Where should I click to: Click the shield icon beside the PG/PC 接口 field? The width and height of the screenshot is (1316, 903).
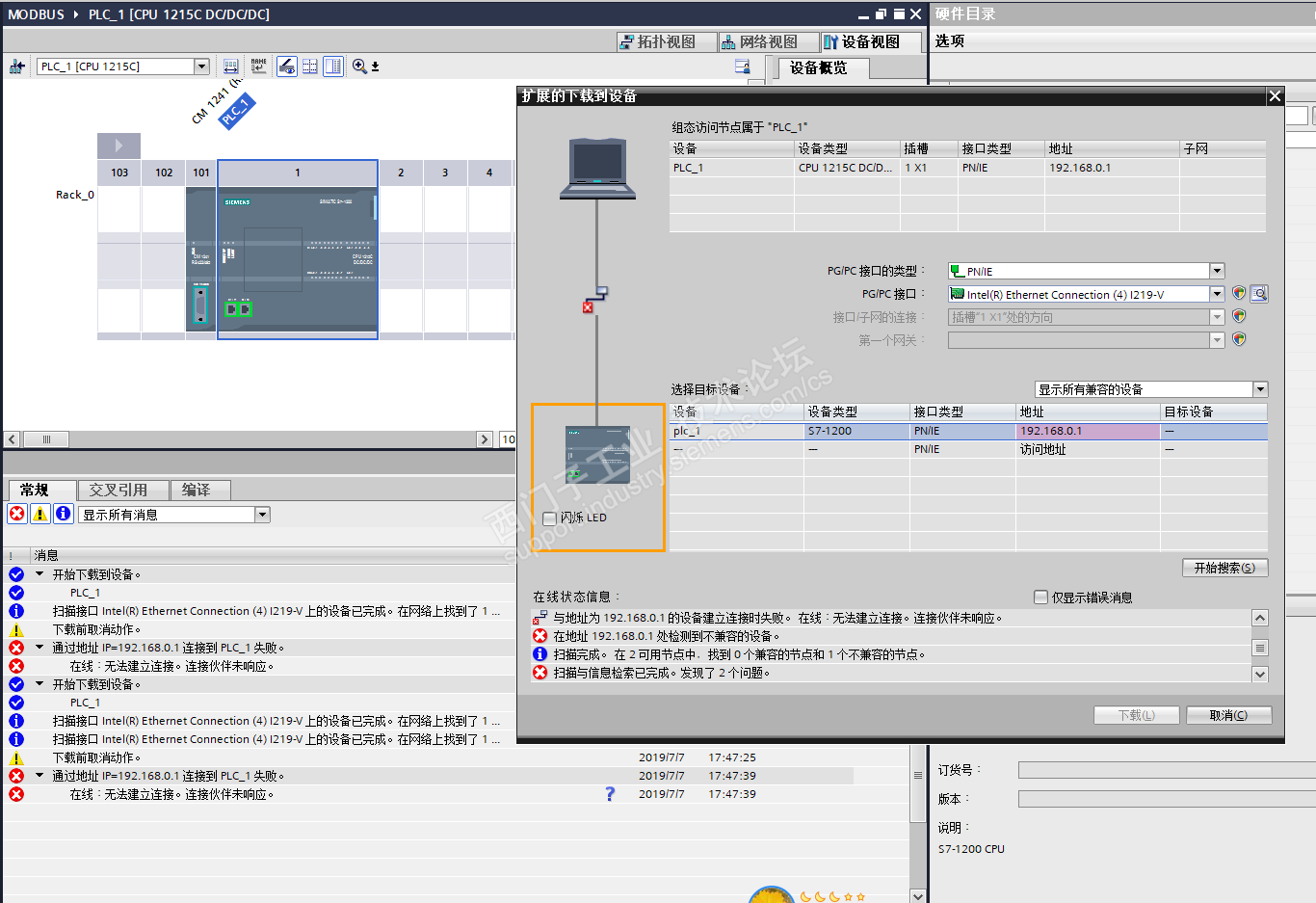(1239, 293)
